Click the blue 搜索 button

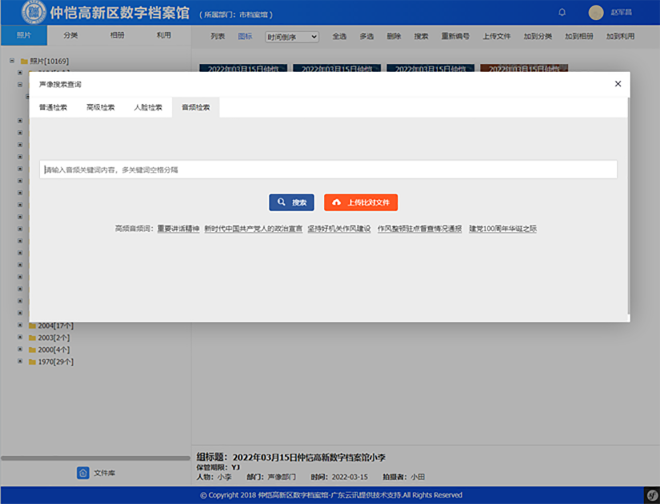coord(291,202)
